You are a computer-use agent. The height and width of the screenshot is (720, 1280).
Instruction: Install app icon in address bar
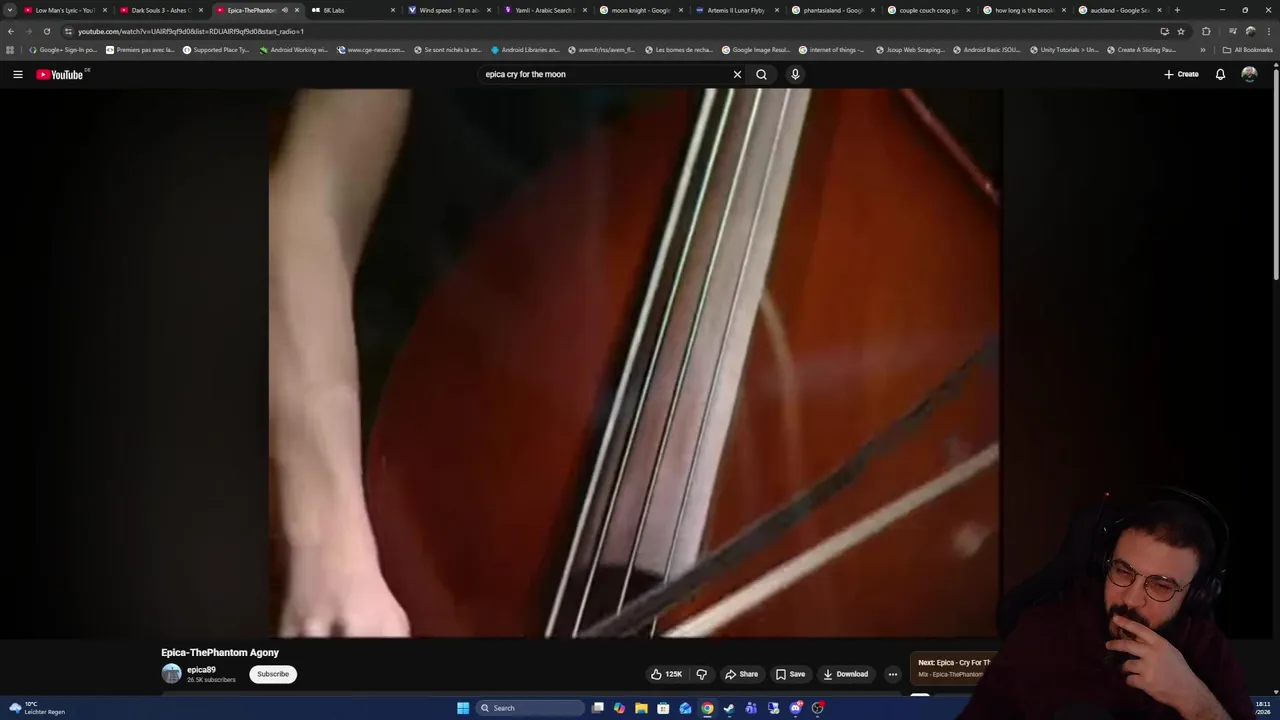point(1164,31)
